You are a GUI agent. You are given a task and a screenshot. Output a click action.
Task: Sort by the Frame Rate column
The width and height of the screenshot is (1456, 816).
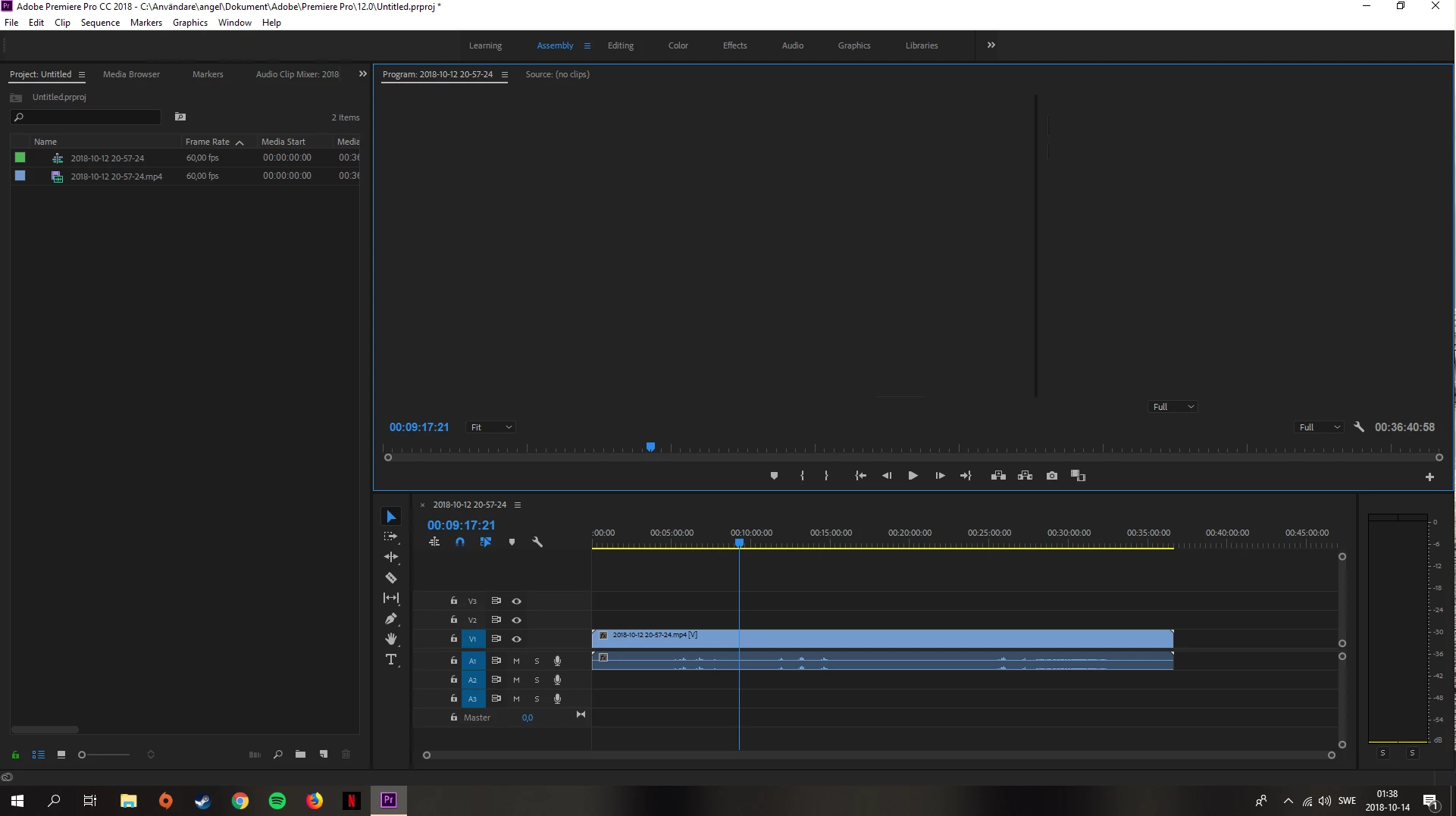tap(208, 142)
